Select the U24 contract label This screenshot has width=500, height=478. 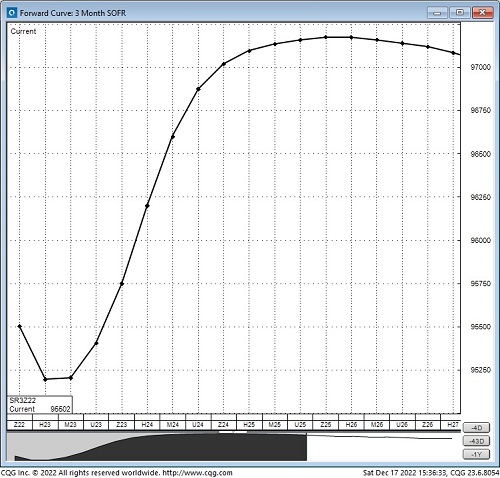(198, 425)
